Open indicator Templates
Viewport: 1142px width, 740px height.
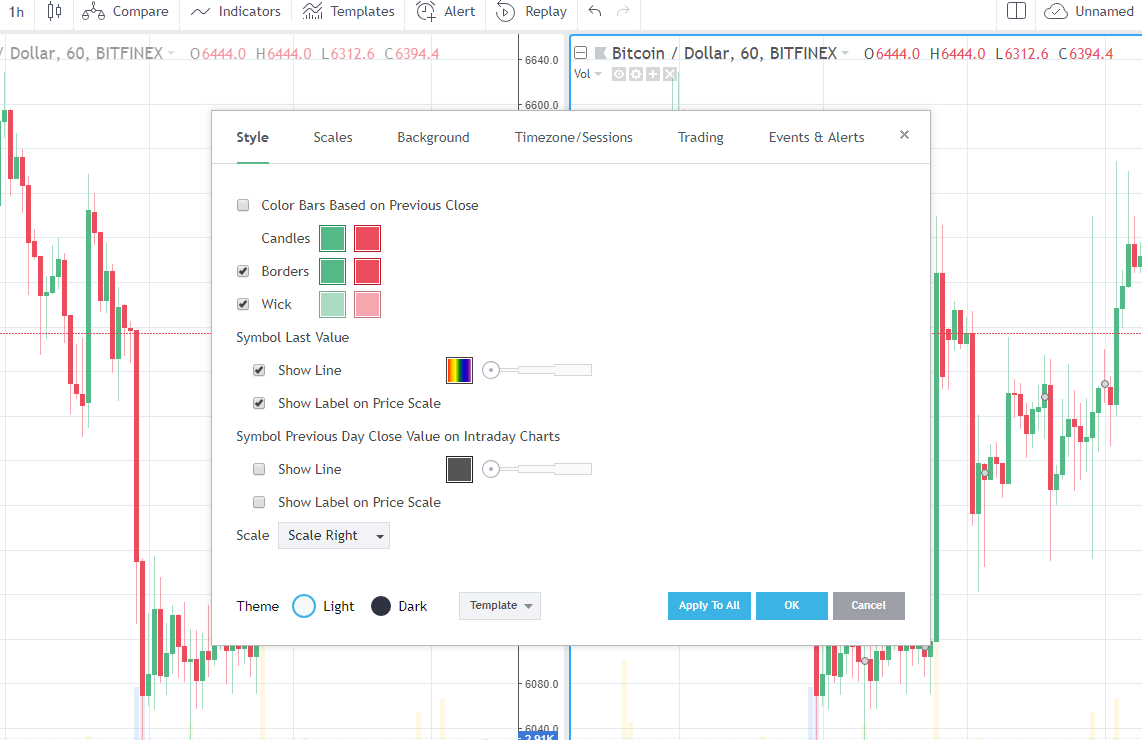tap(348, 12)
